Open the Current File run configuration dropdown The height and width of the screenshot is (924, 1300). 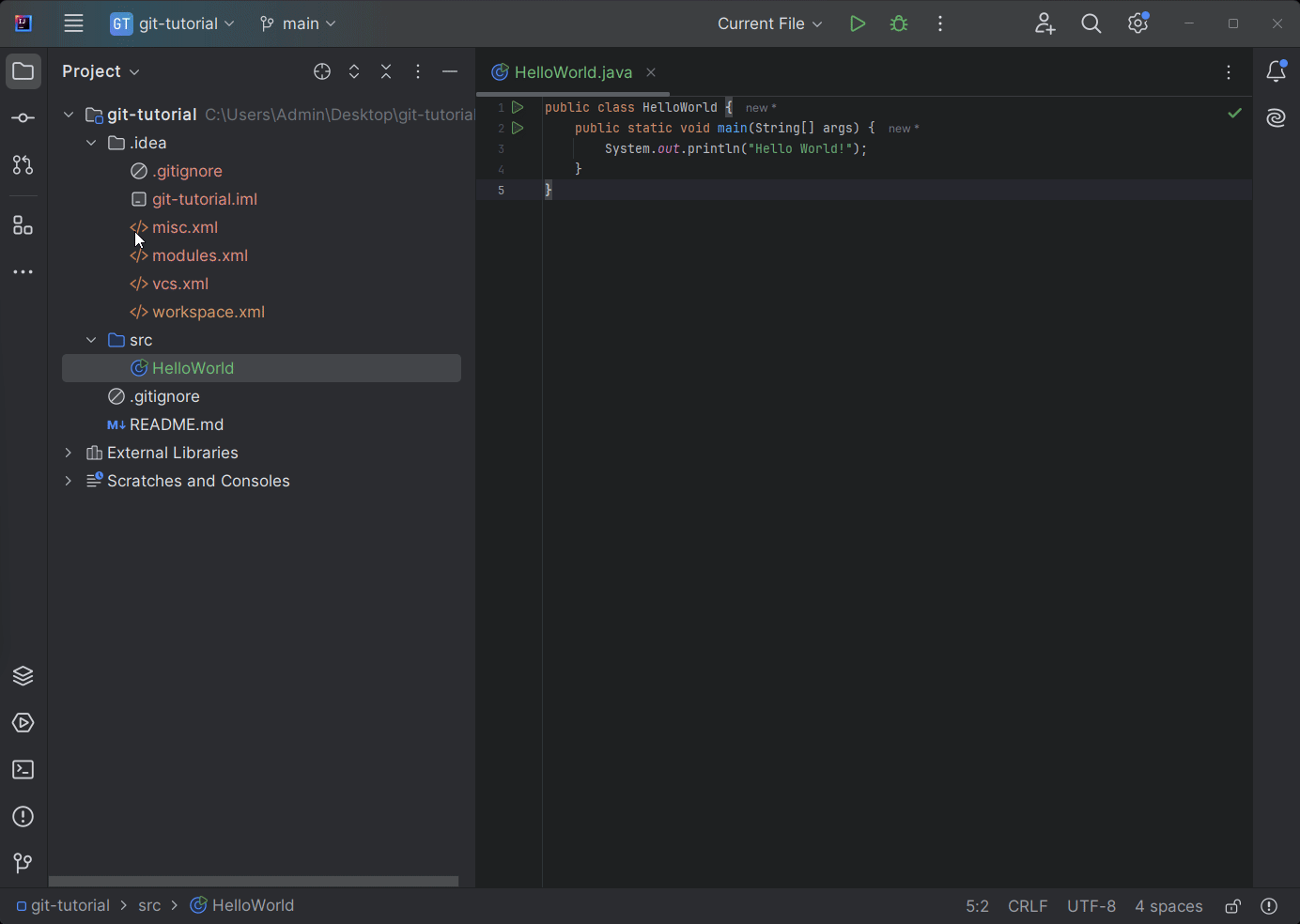(x=769, y=23)
